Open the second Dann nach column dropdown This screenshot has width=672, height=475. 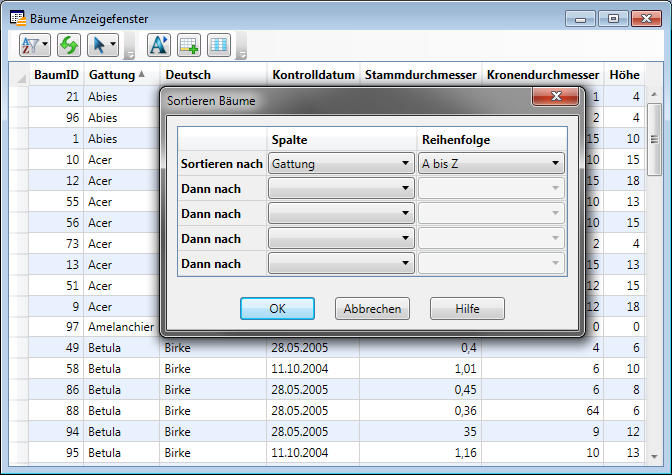pyautogui.click(x=341, y=213)
